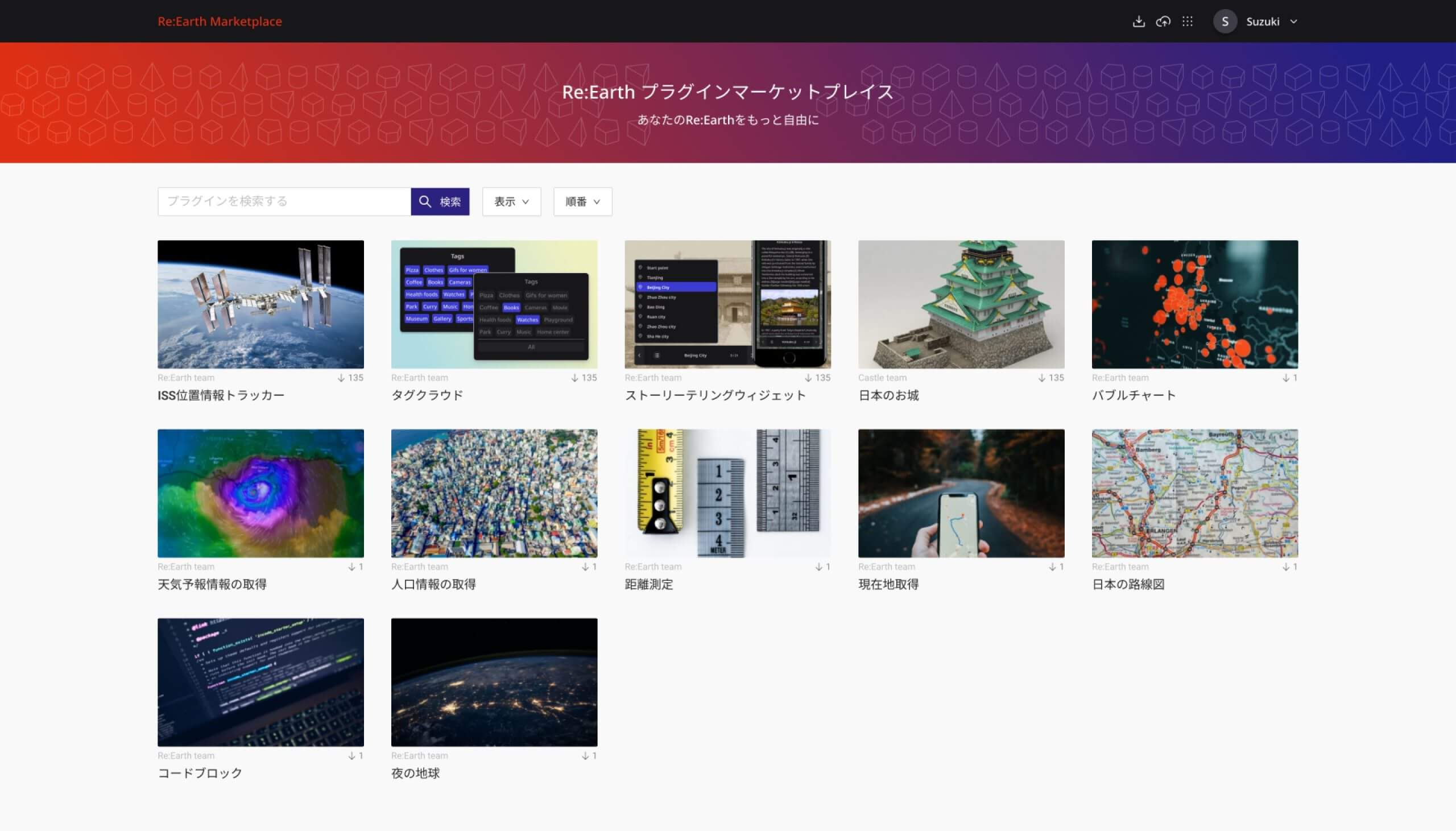The image size is (1456, 831).
Task: Open the apps grid icon in the header
Action: [1188, 22]
